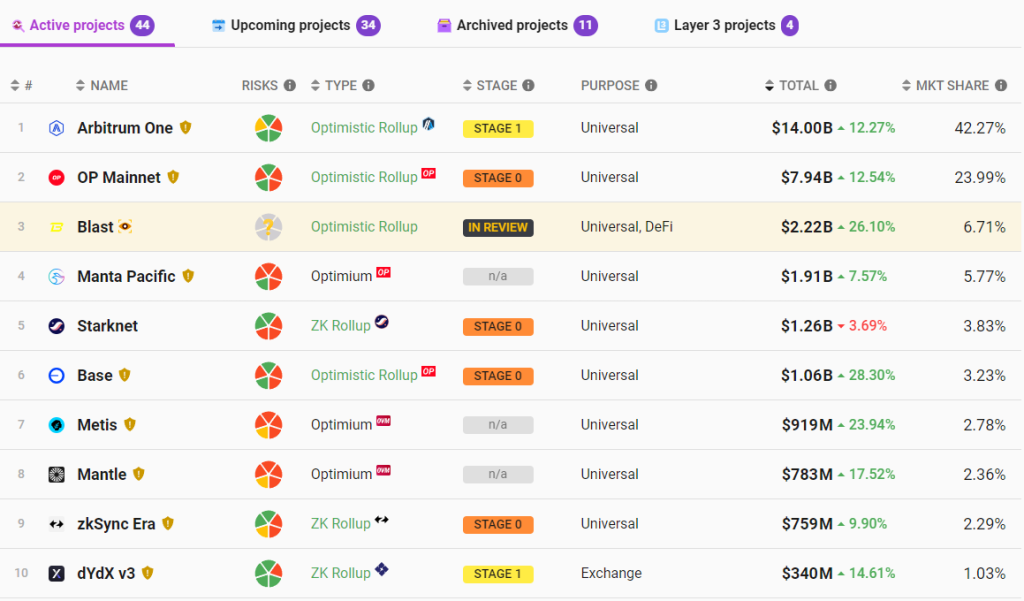Open the Blast project page

[x=95, y=227]
